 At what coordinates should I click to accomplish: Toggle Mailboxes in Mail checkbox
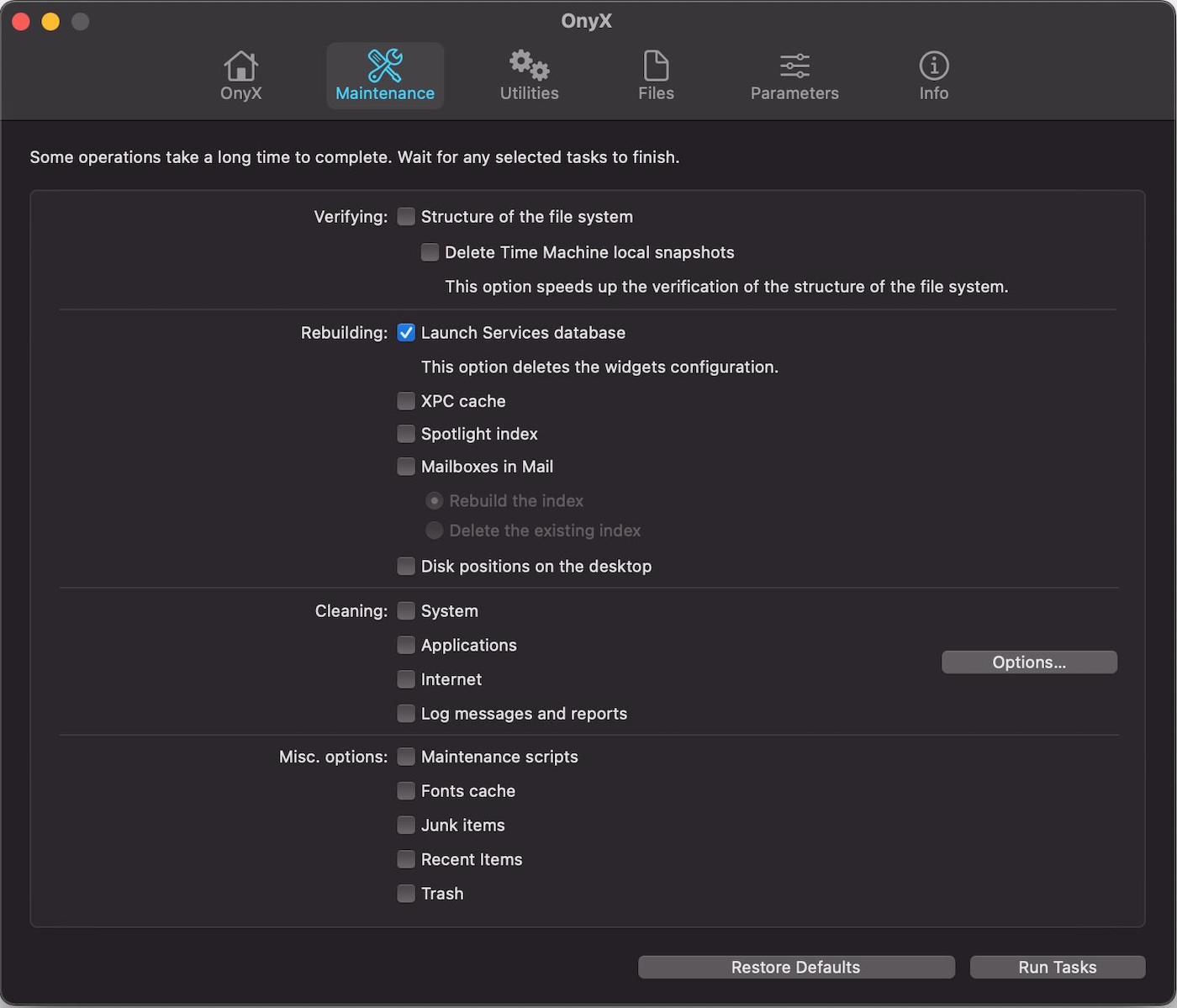tap(406, 467)
